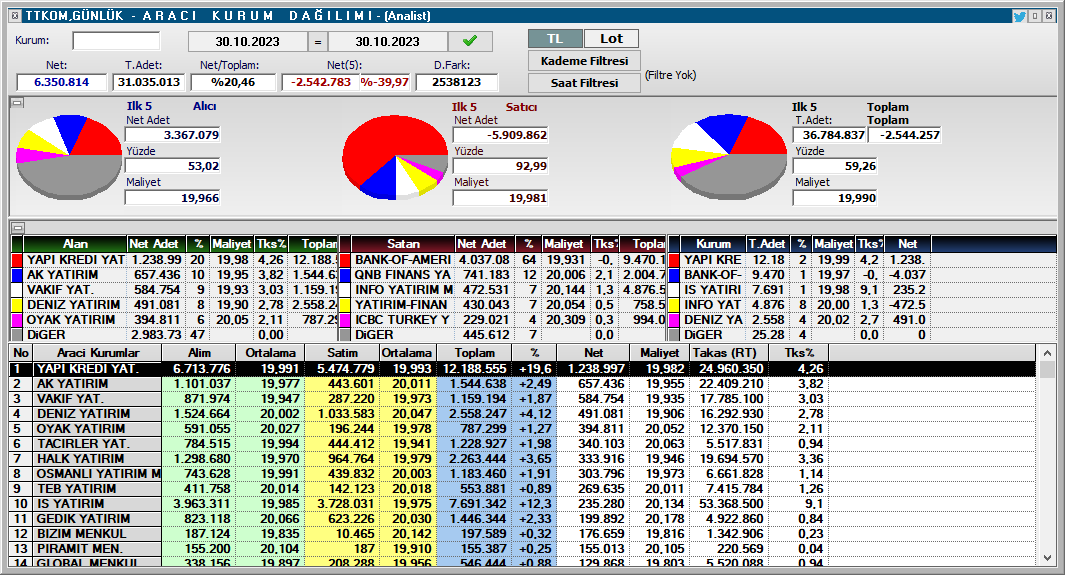
Task: Sort main table by Maliyet column
Action: click(x=660, y=353)
